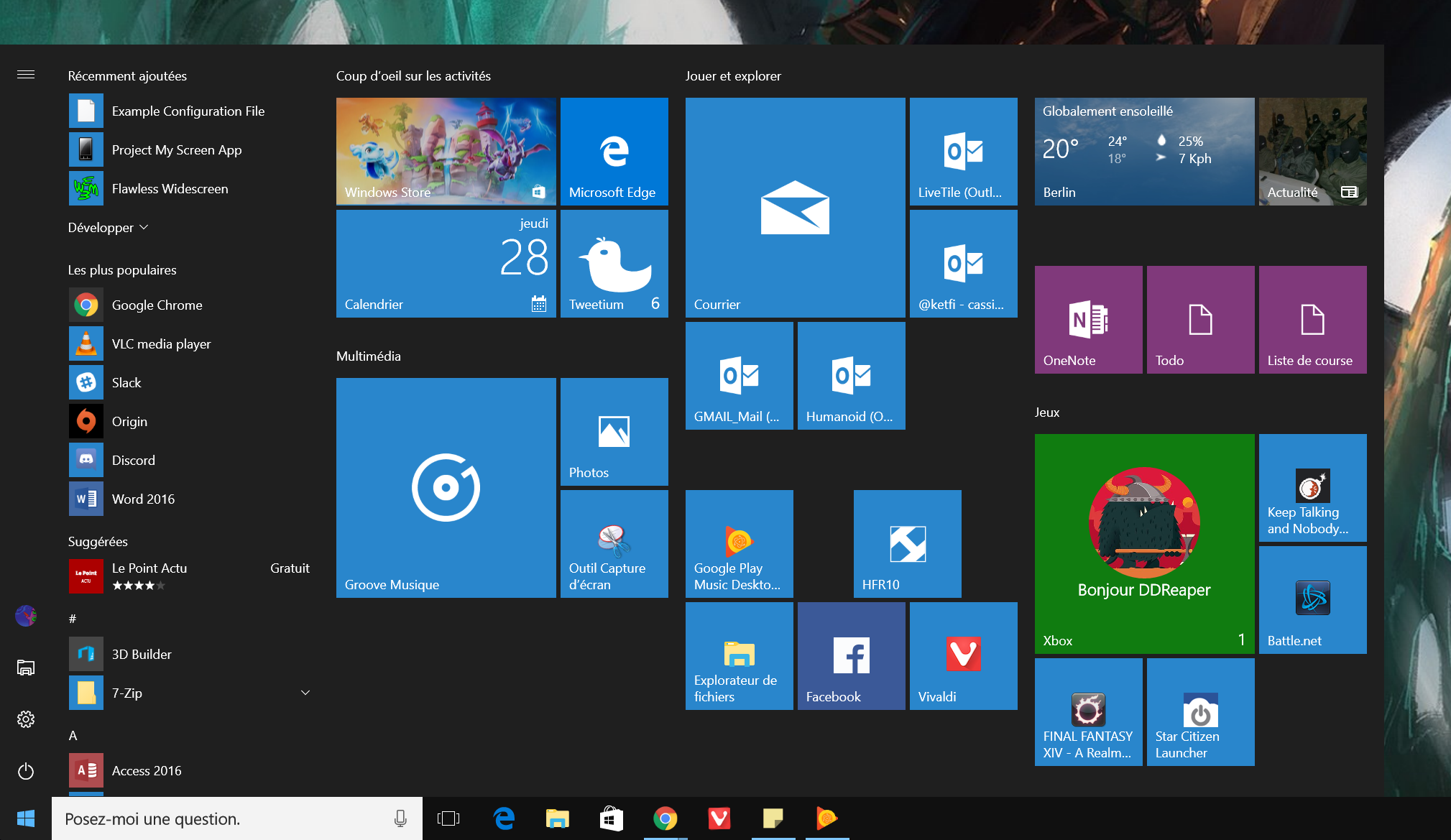Select the Multimédia group header
The width and height of the screenshot is (1451, 840).
(x=369, y=356)
